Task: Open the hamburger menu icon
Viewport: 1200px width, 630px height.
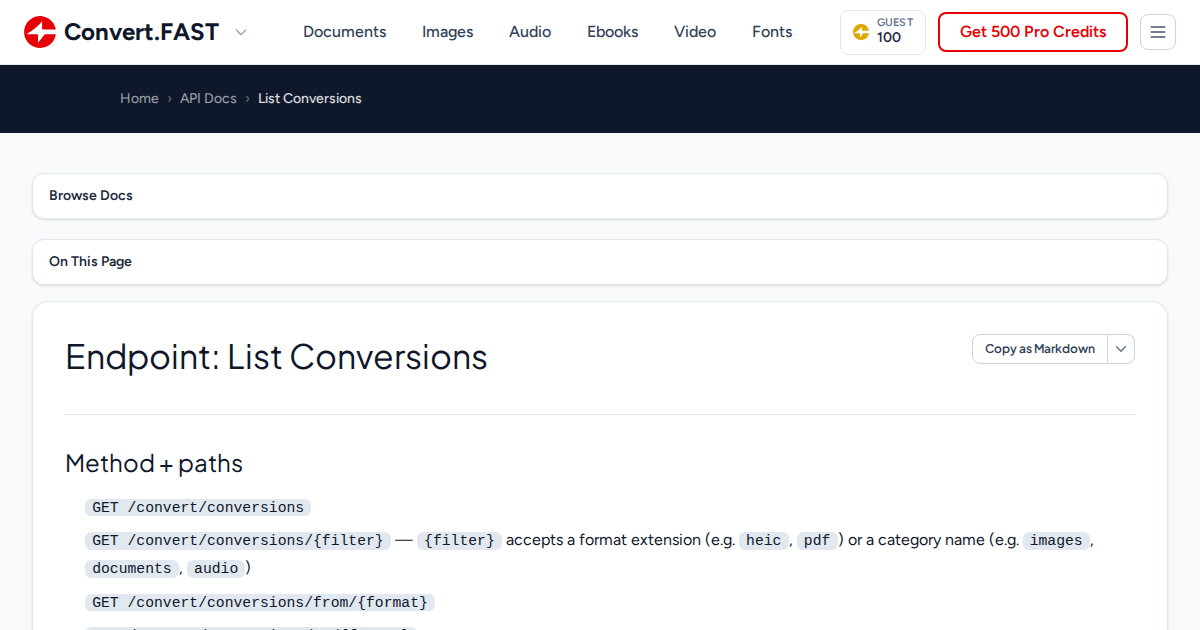Action: pyautogui.click(x=1158, y=32)
